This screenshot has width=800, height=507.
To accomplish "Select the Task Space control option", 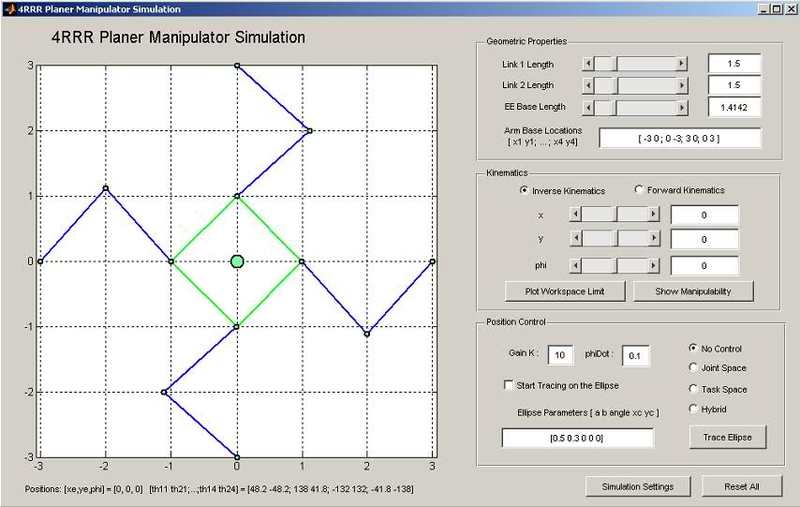I will (694, 389).
